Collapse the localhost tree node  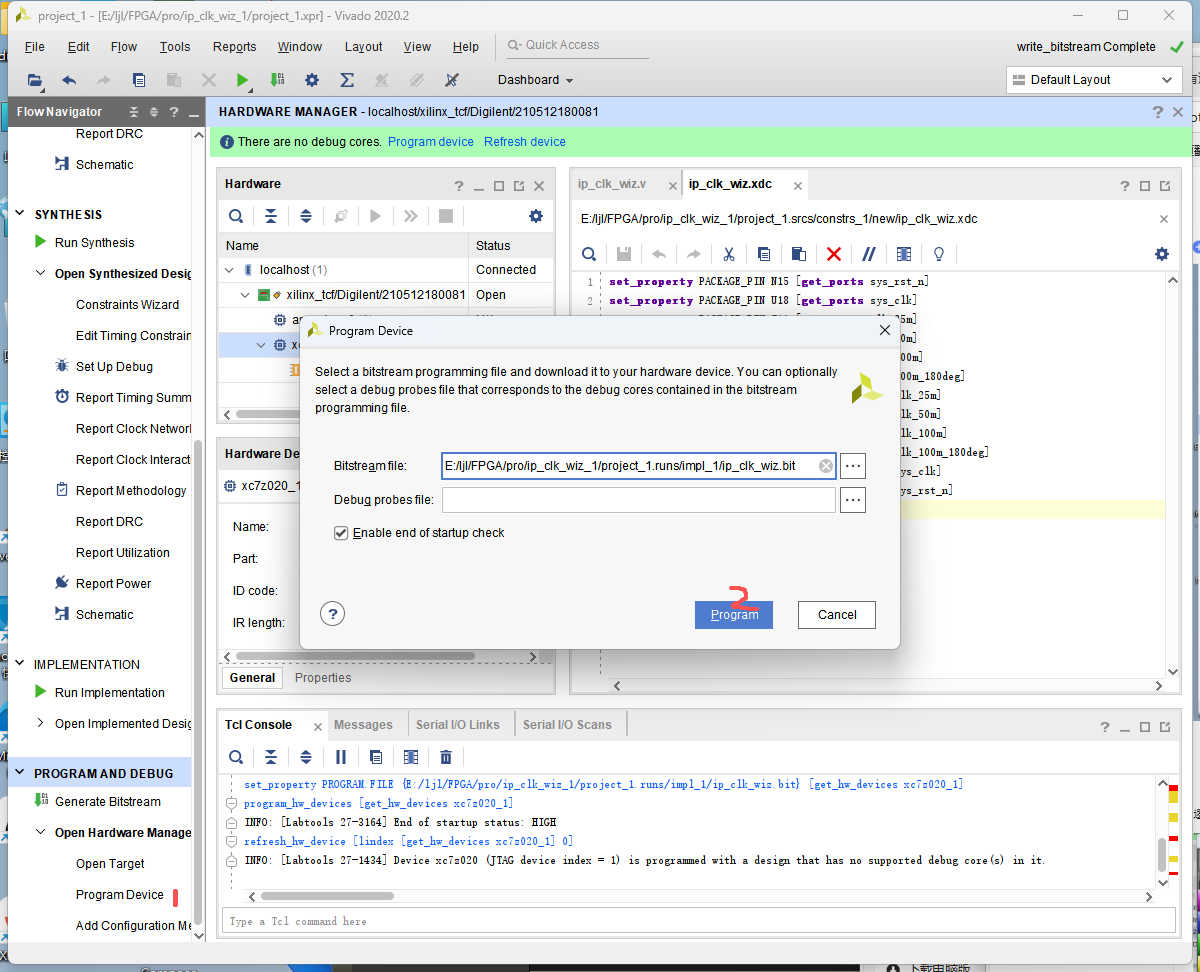click(230, 270)
